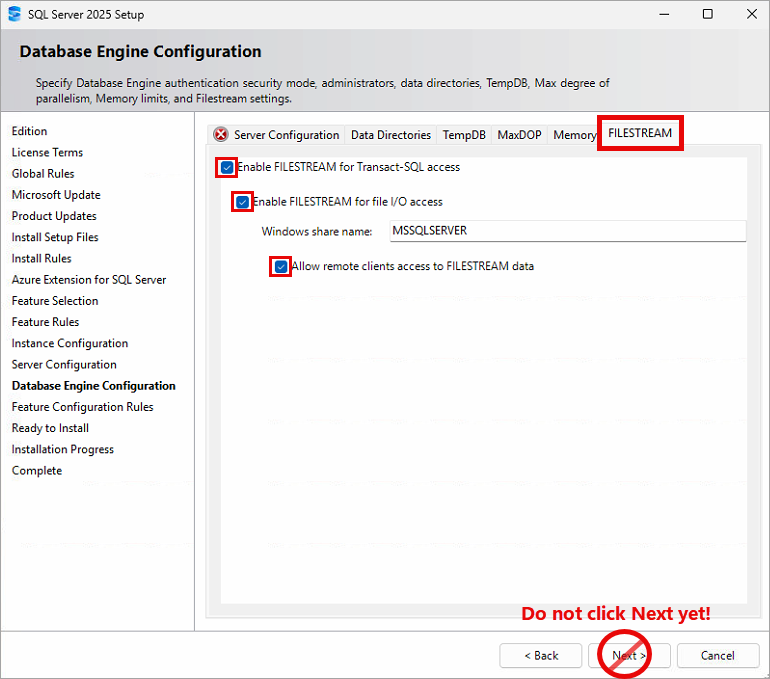Select the FILESTREAM tab
Screen dimensions: 770x679
pyautogui.click(x=640, y=133)
